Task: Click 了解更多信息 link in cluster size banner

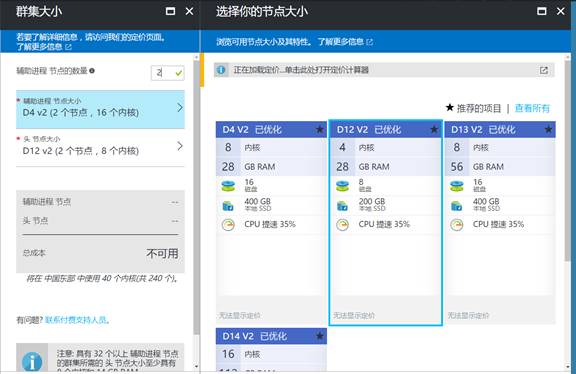Action: 39,47
